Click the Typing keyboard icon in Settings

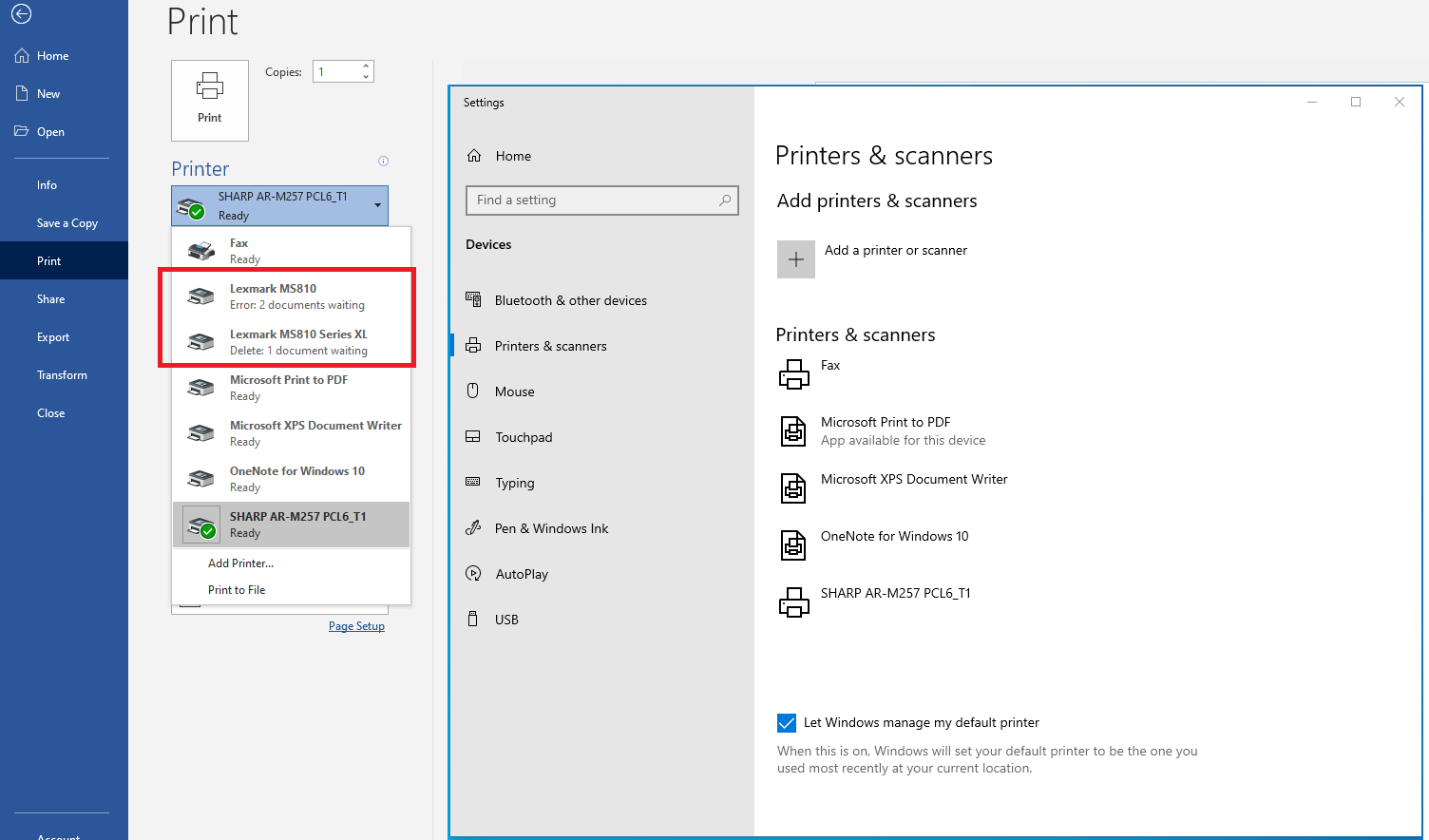click(473, 482)
